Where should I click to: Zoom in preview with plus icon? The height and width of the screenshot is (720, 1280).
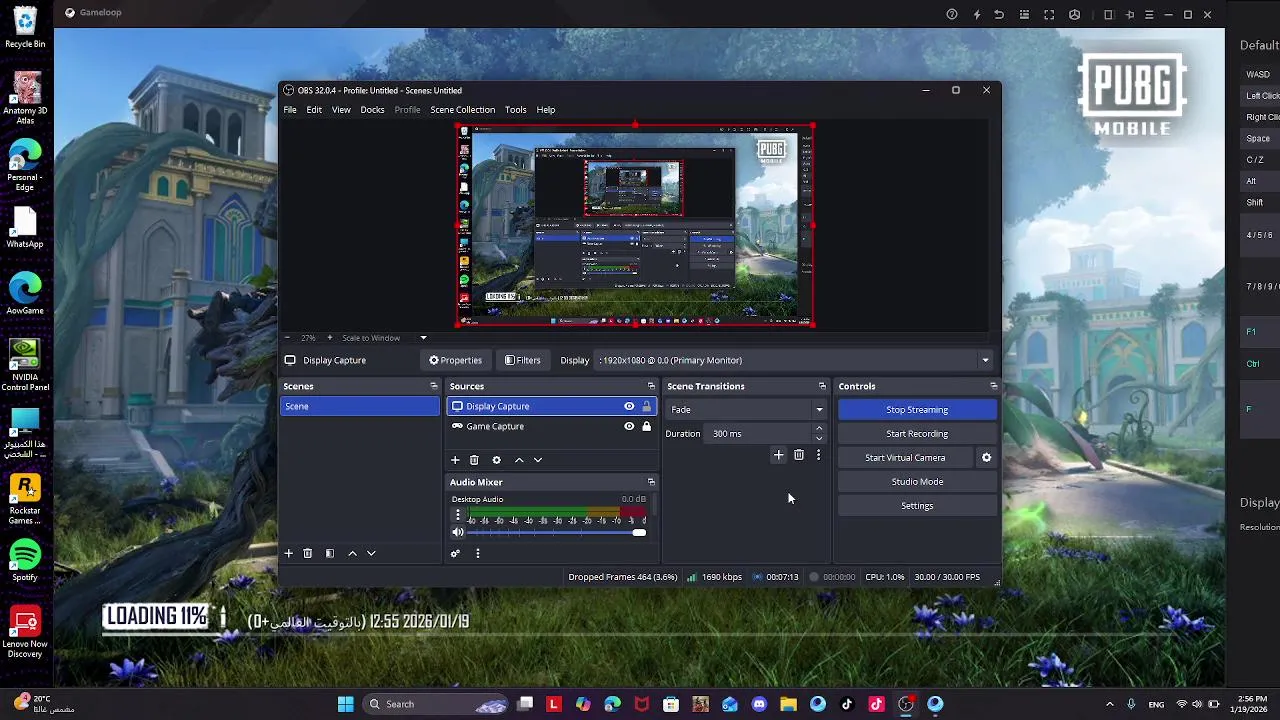click(329, 338)
